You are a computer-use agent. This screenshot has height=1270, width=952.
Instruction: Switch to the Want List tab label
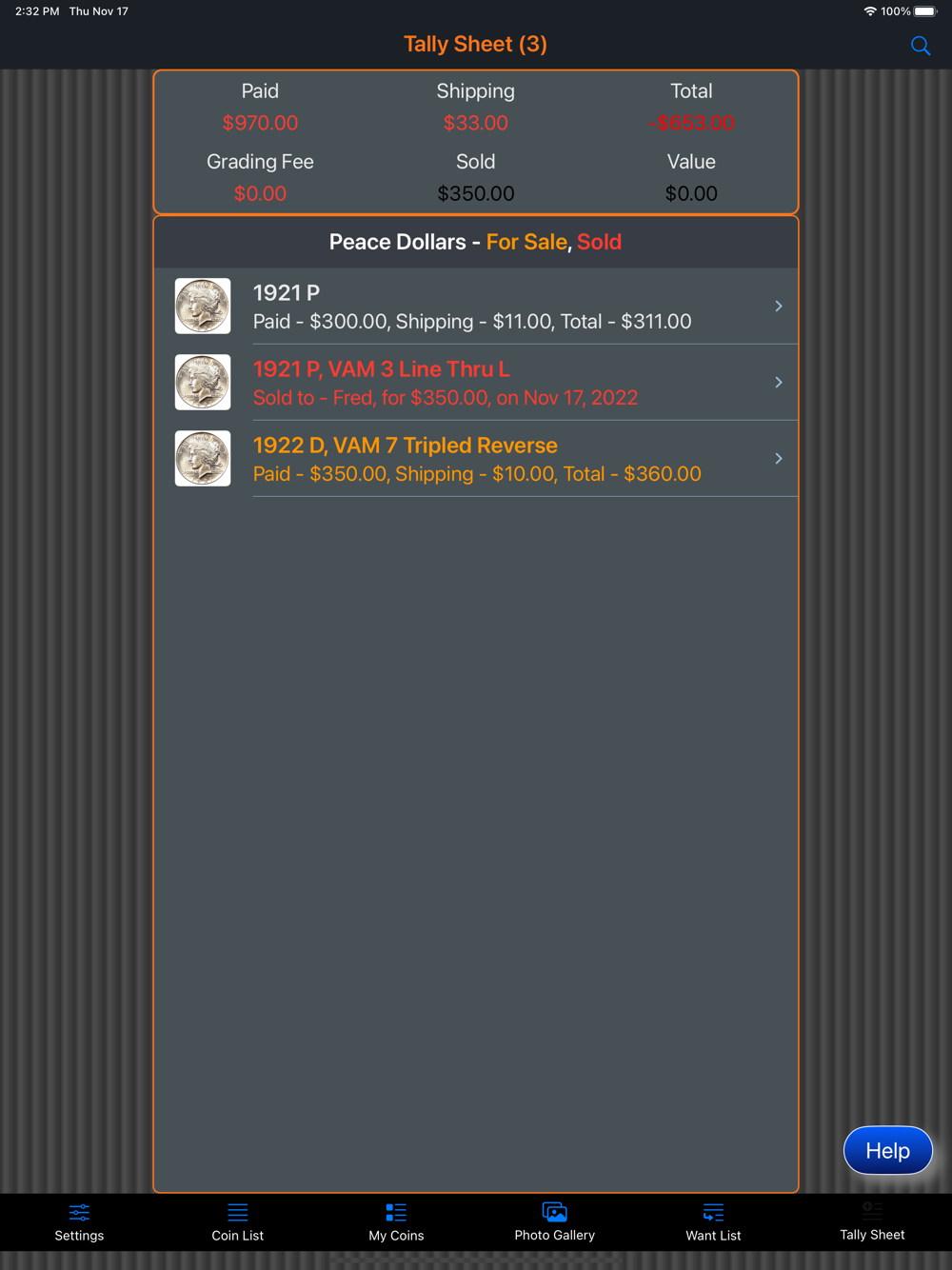(713, 1235)
